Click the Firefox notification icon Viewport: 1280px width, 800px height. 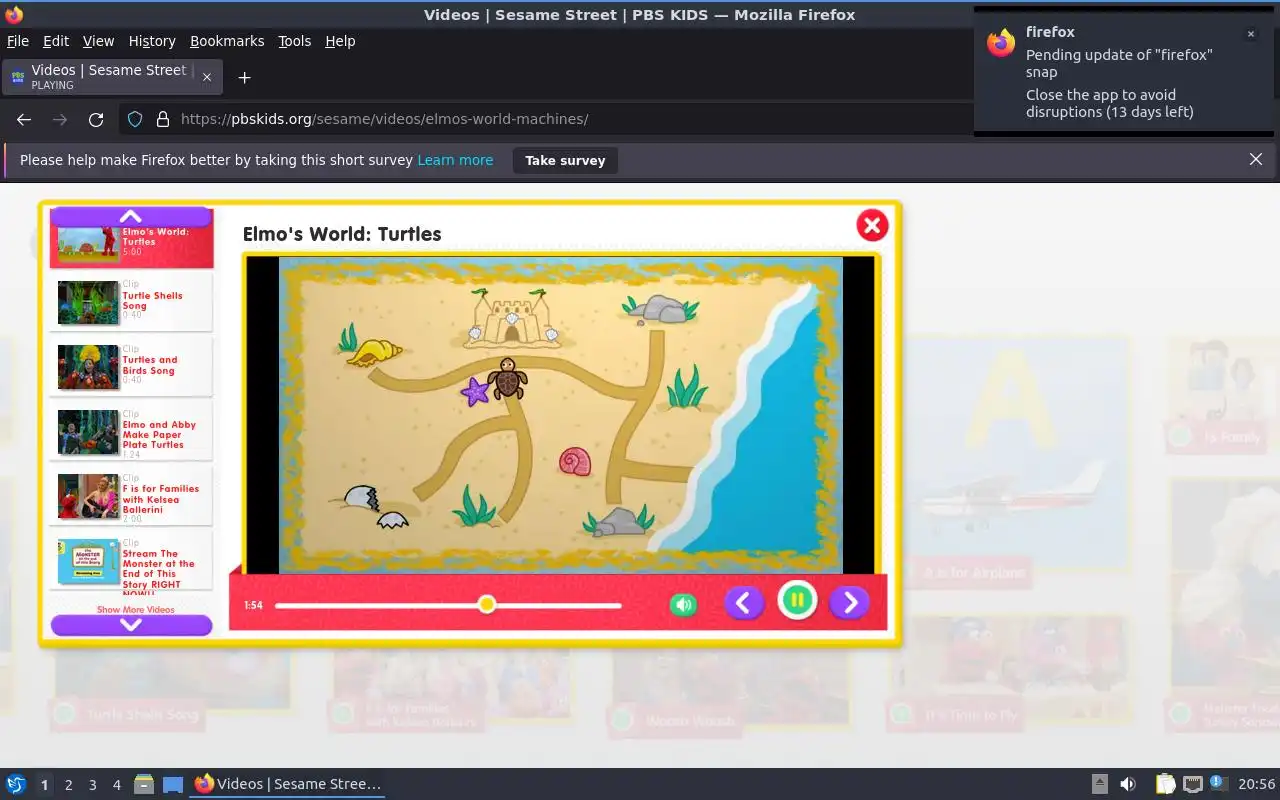(x=1001, y=42)
